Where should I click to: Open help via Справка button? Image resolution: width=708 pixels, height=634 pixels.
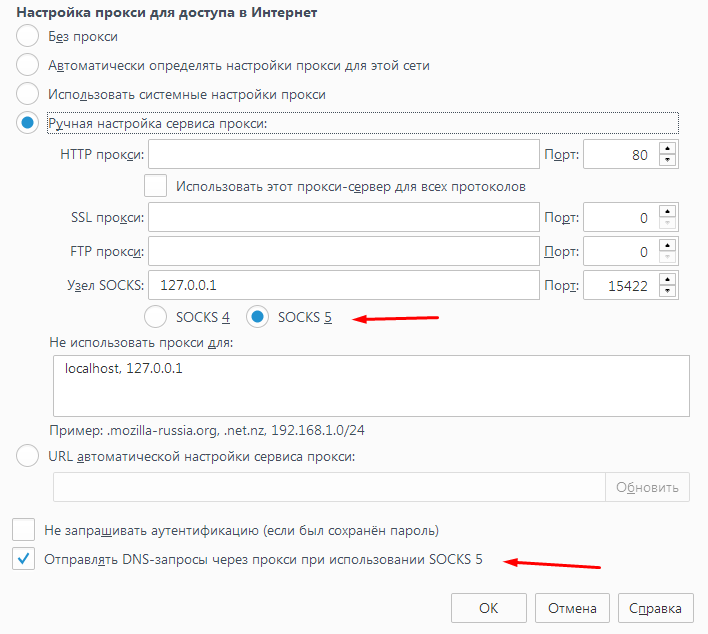[656, 608]
